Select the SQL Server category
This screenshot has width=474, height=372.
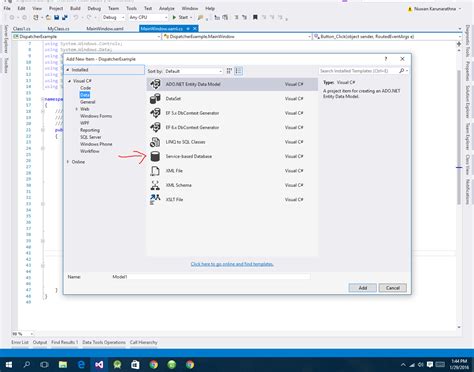coord(90,137)
